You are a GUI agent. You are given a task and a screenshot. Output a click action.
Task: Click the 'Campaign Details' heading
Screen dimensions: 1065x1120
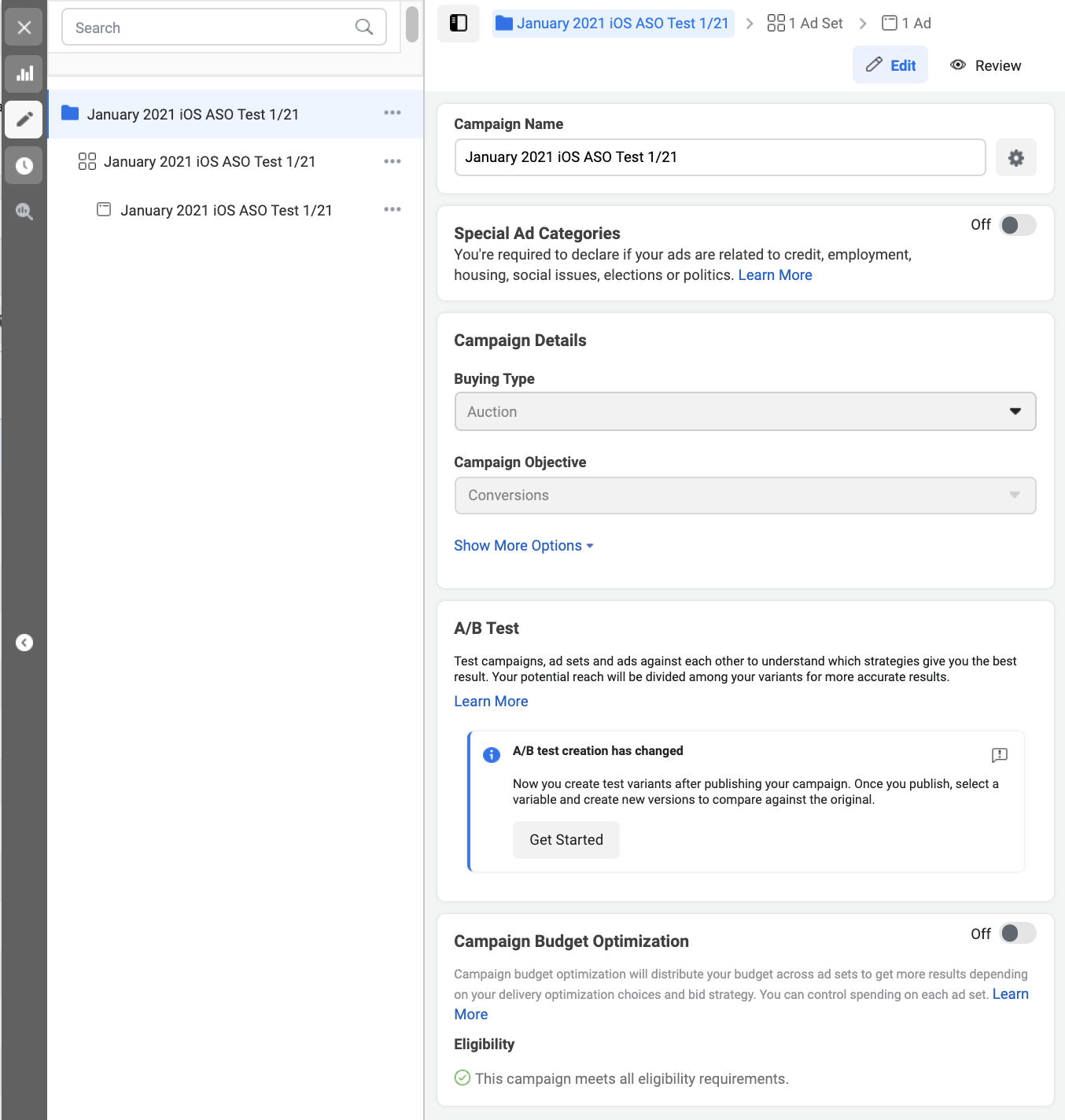coord(520,341)
